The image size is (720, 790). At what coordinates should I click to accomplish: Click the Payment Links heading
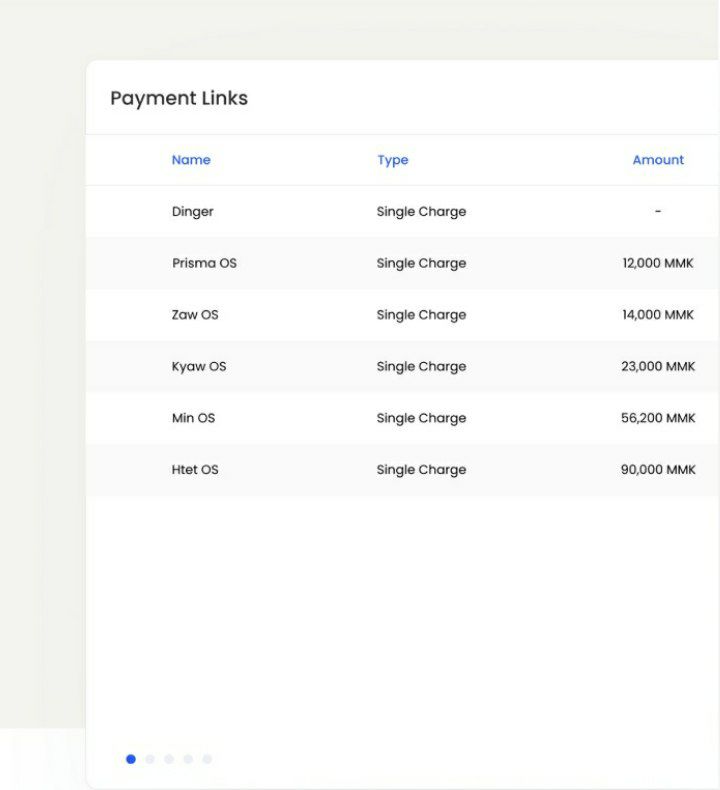pyautogui.click(x=179, y=98)
